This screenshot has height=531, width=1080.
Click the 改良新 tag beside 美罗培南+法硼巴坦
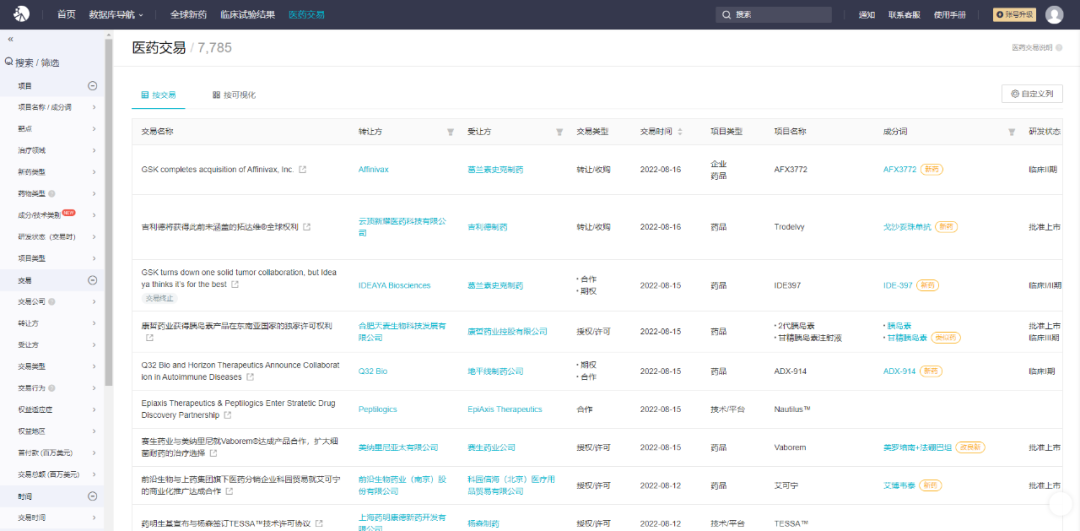click(x=970, y=447)
